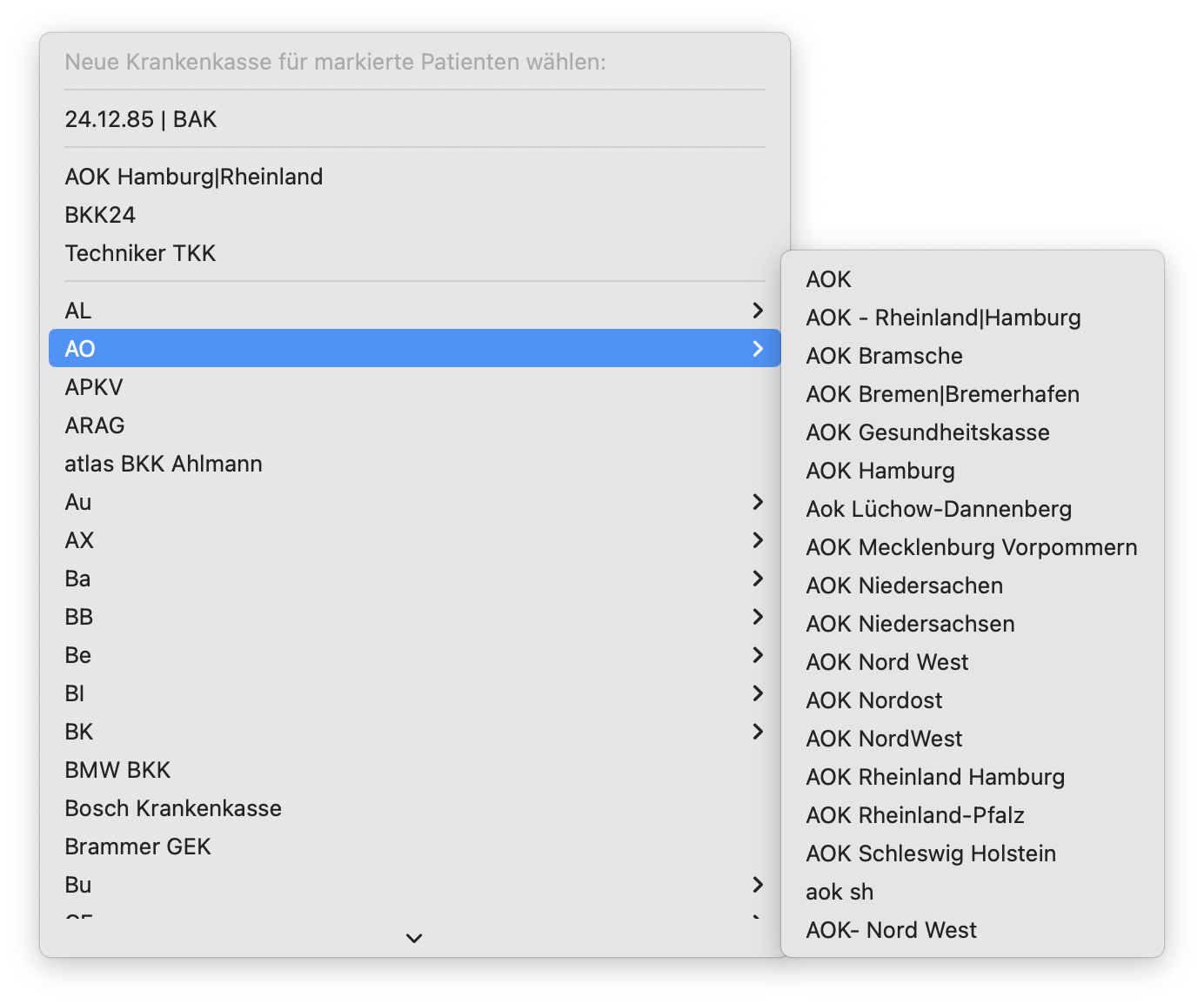Select Techniker TKK insurance
1204x1004 pixels.
(140, 253)
